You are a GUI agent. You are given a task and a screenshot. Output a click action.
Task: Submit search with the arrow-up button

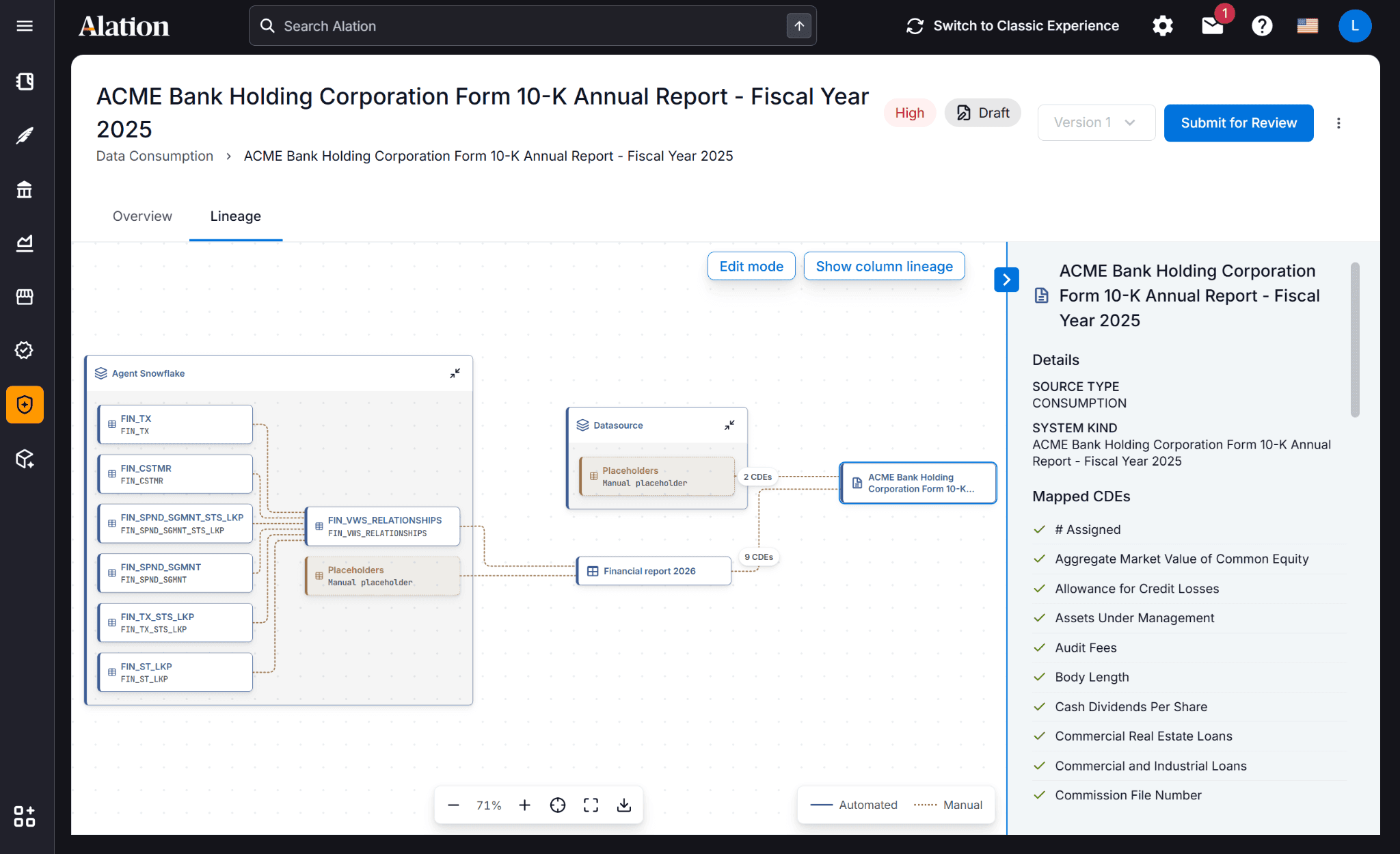799,26
